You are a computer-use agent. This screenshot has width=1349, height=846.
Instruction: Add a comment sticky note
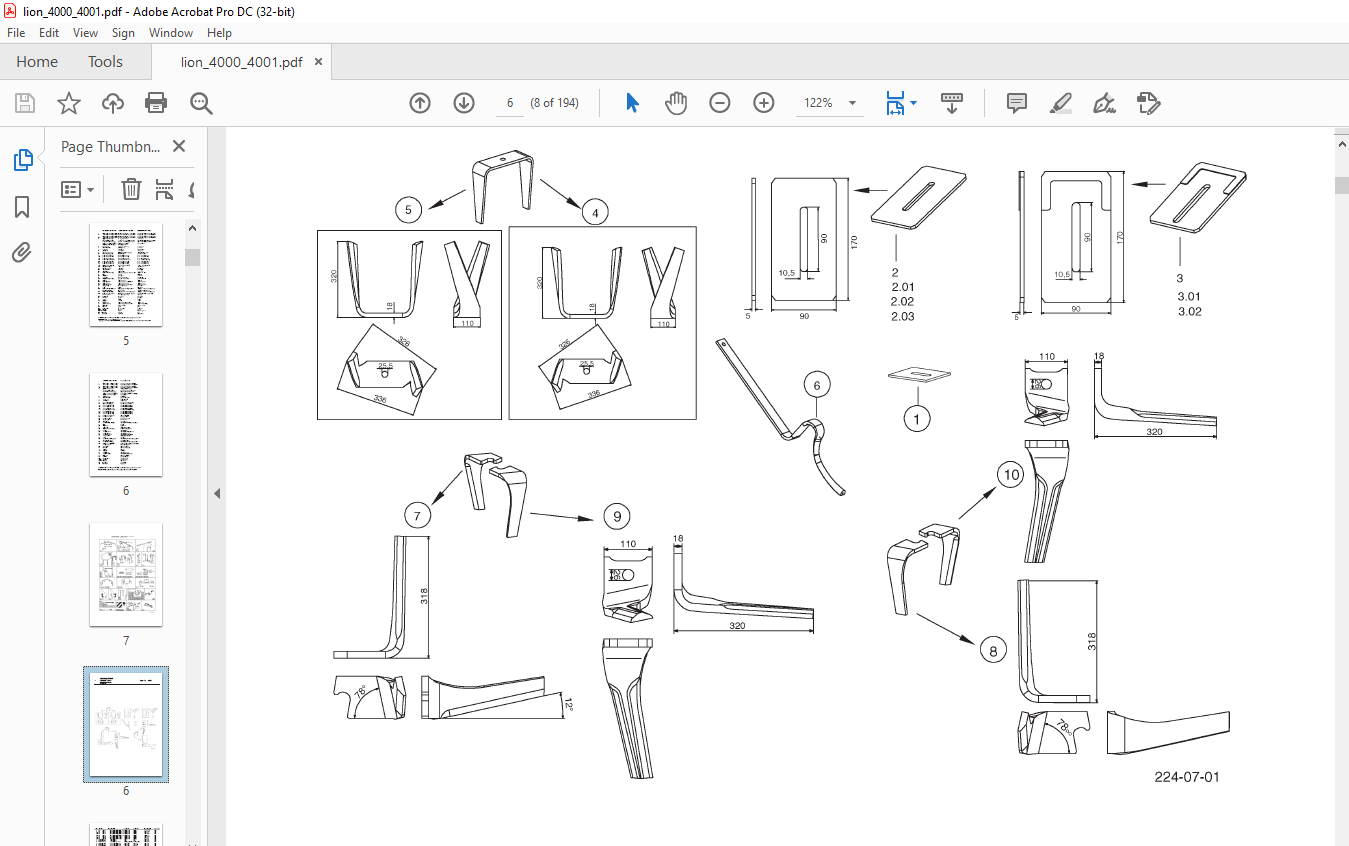(1017, 103)
